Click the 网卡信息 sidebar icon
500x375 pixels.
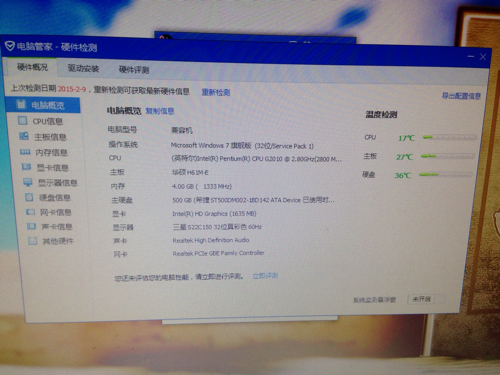pyautogui.click(x=30, y=212)
